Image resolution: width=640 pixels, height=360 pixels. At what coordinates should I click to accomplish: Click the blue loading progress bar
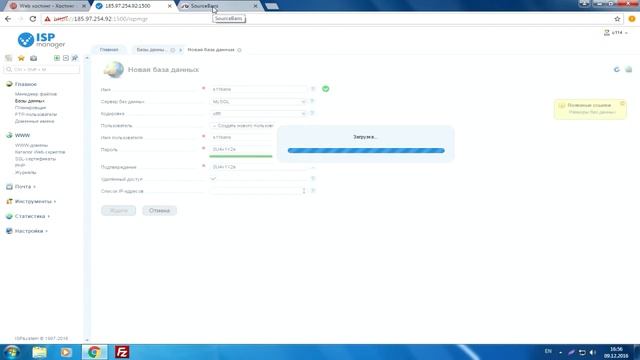click(x=366, y=151)
